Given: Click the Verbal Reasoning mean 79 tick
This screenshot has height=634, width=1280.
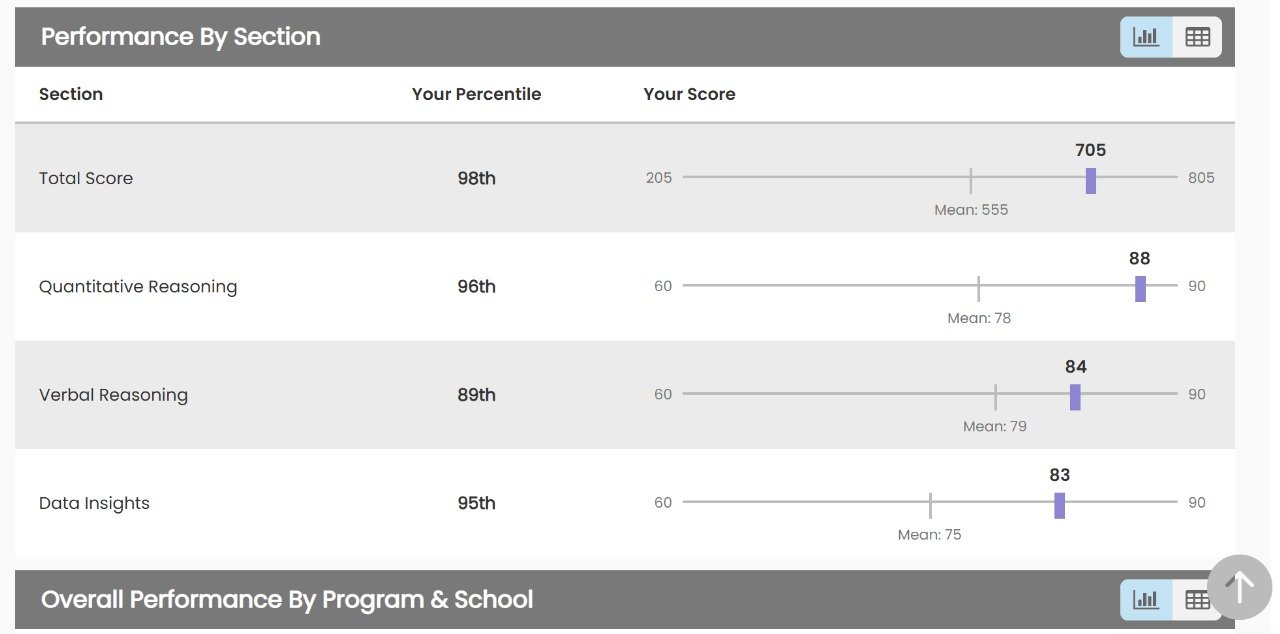Looking at the screenshot, I should (x=995, y=396).
